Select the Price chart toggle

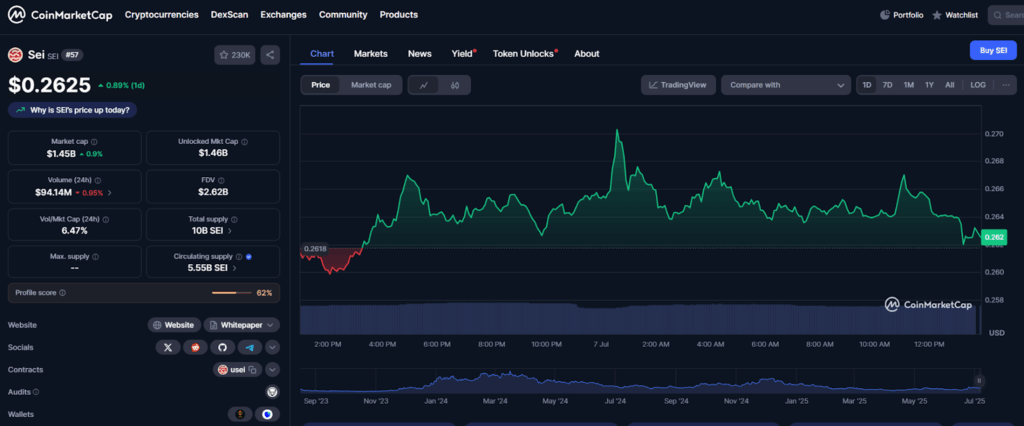[x=321, y=85]
